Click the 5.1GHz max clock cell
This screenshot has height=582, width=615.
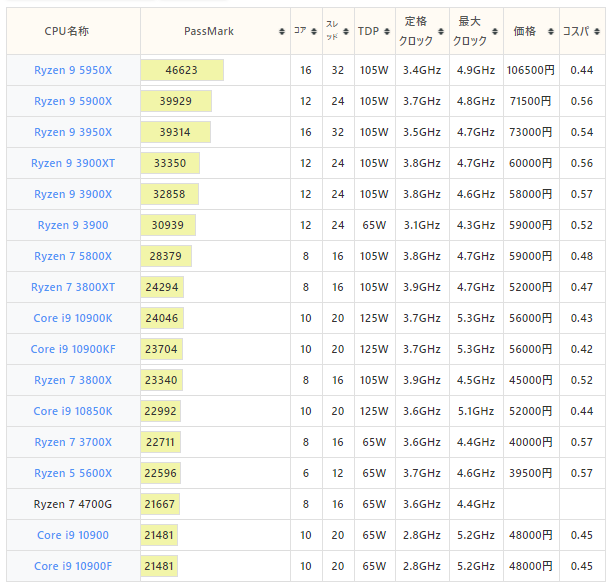click(476, 411)
